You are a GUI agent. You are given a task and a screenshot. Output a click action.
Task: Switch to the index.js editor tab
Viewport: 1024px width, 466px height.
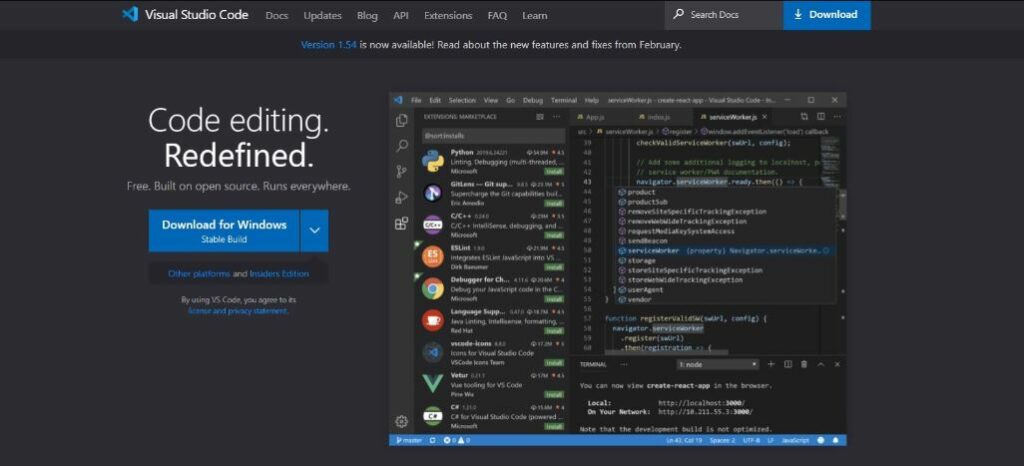(655, 117)
